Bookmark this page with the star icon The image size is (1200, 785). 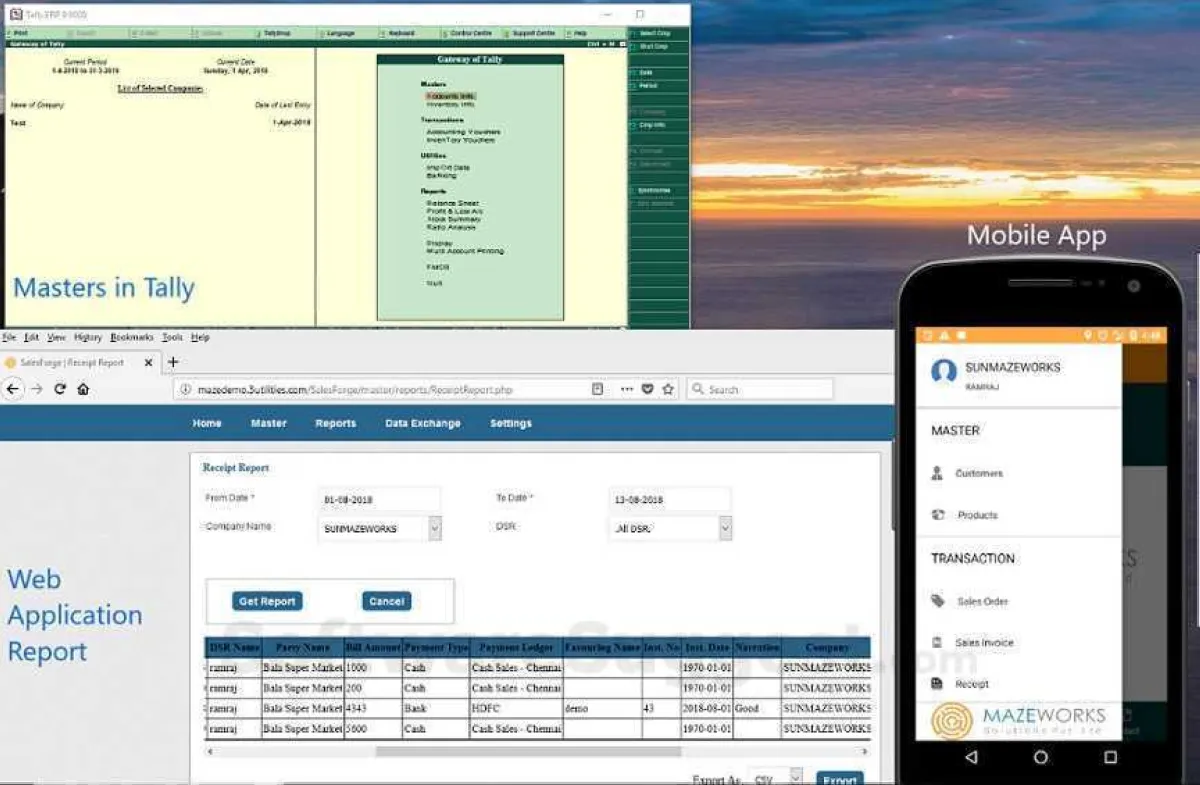pos(668,389)
